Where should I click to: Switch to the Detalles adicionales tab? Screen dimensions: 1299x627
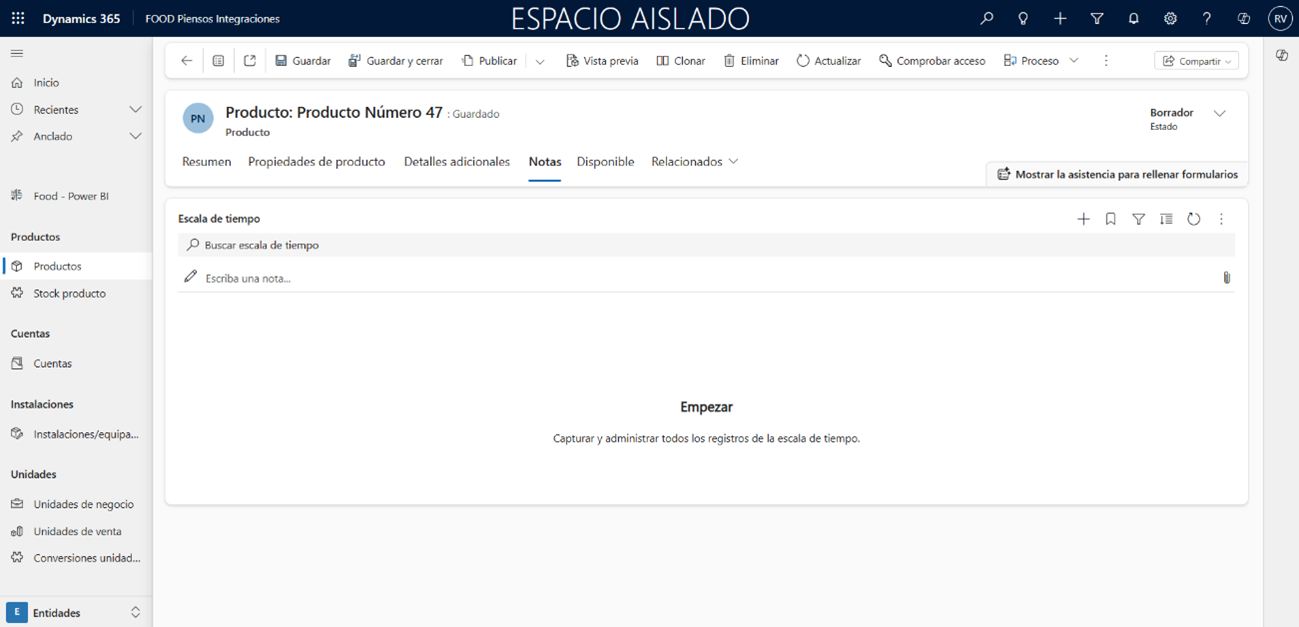point(456,162)
